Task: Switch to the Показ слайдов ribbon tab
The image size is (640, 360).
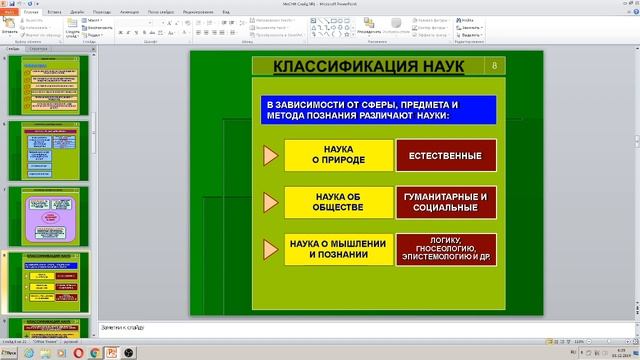Action: [161, 12]
